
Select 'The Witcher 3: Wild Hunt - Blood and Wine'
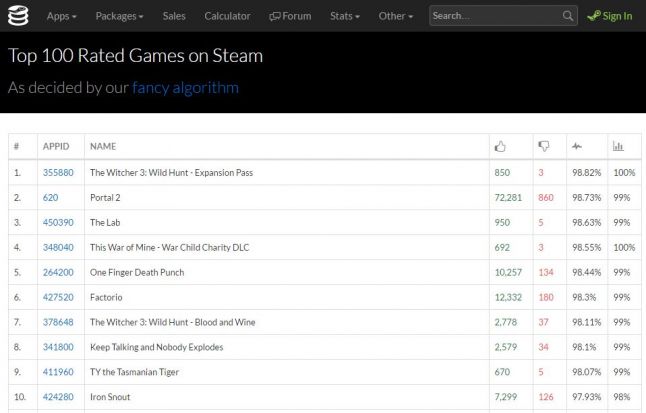tap(173, 322)
